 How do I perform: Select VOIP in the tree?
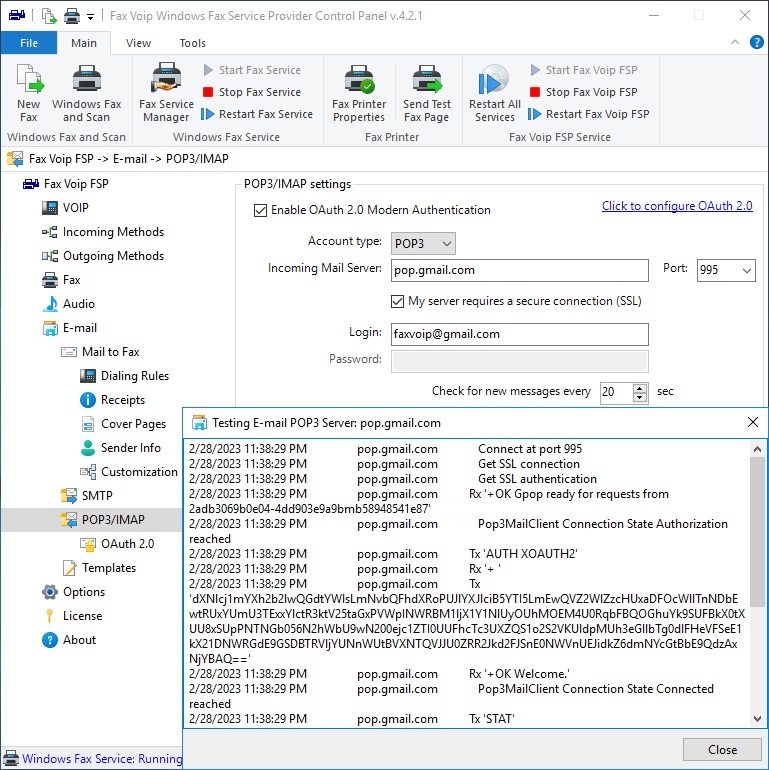point(65,208)
